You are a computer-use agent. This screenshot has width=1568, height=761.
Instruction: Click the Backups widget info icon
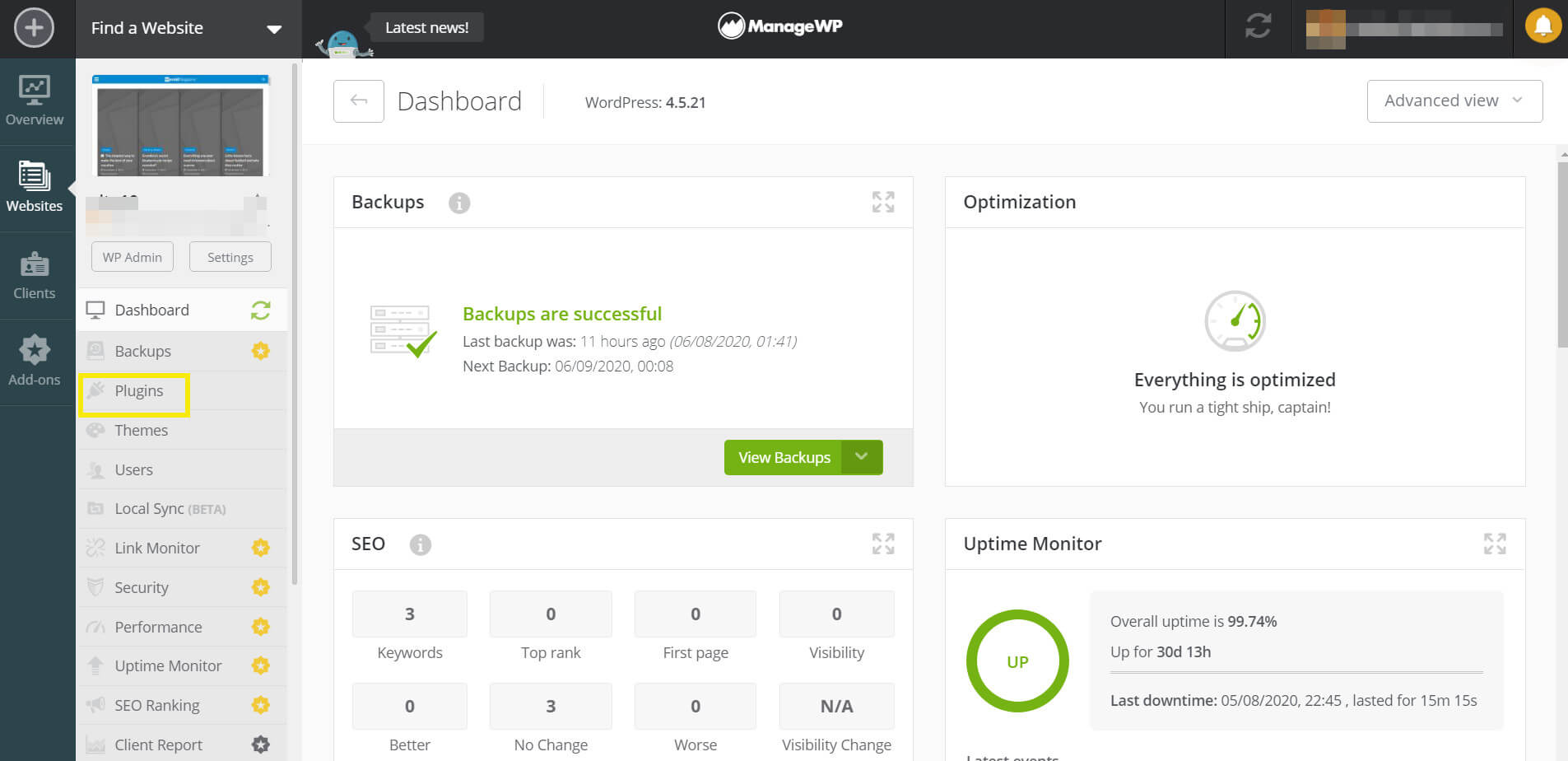[x=459, y=203]
